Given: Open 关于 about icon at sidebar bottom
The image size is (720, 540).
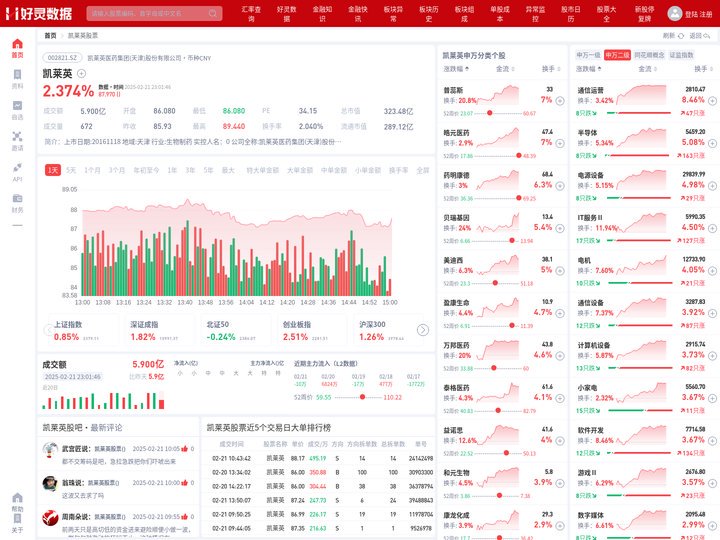Looking at the screenshot, I should tap(17, 518).
